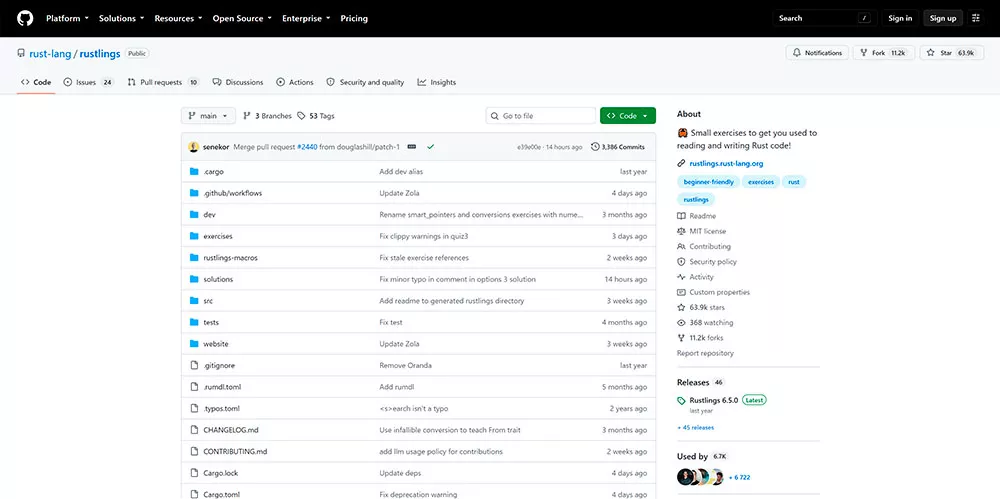Viewport: 1000px width, 499px height.
Task: Open the rust-lang owner link
Action: point(50,54)
